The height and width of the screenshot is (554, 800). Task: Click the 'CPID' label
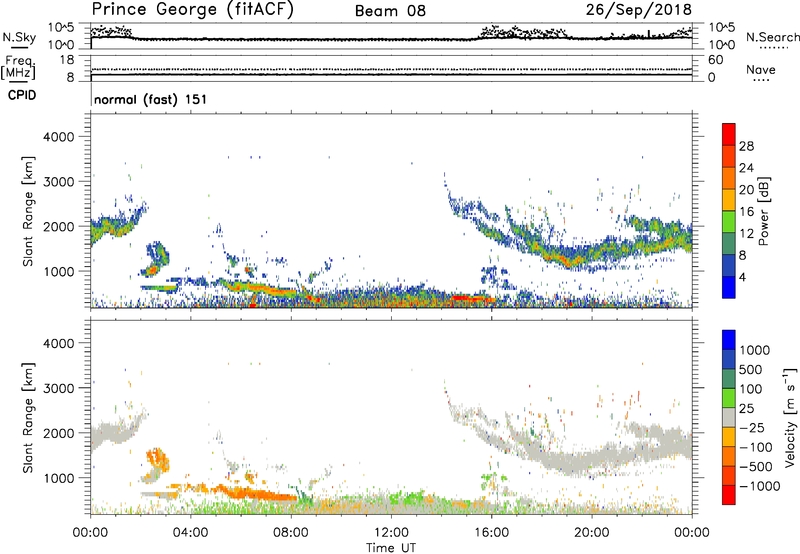pyautogui.click(x=22, y=95)
